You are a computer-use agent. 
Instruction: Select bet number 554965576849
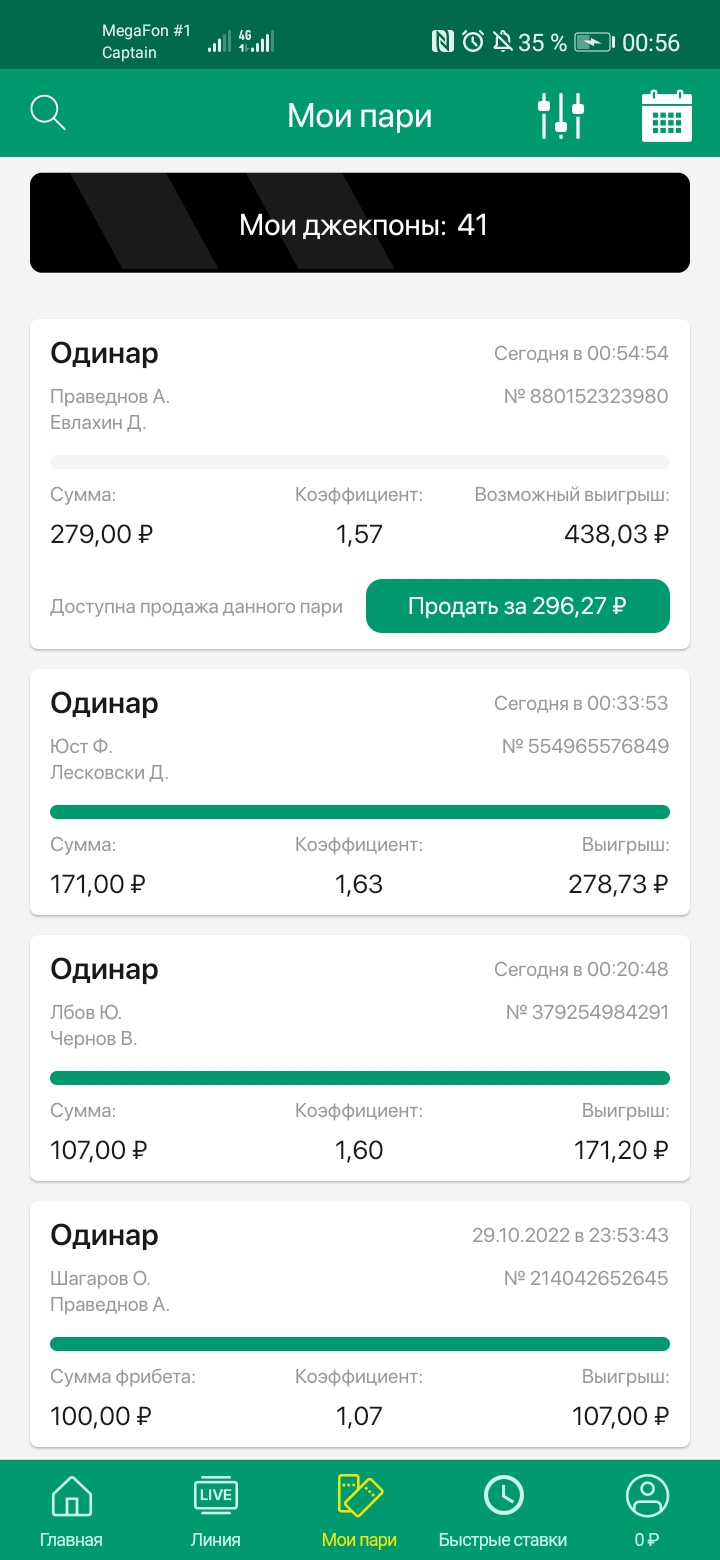tap(586, 746)
